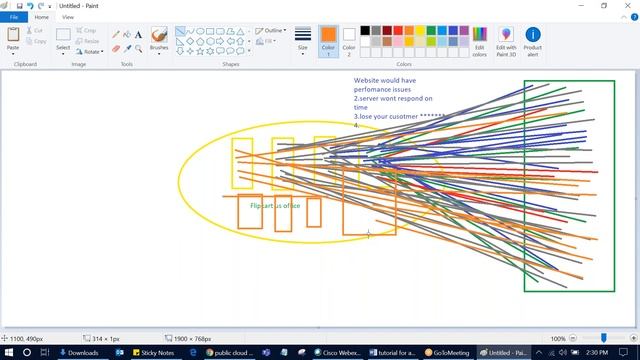The width and height of the screenshot is (640, 360).
Task: Click the Resize button
Action: click(x=88, y=41)
